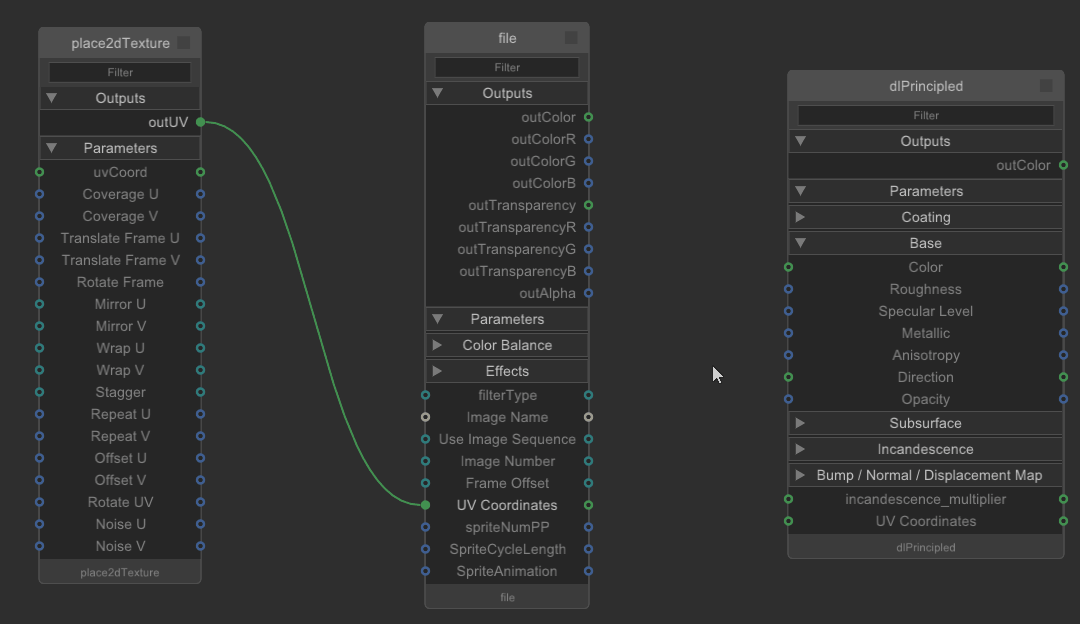Screen dimensions: 1080x624
Task: Click the outAlpha output port of file node
Action: coord(587,293)
